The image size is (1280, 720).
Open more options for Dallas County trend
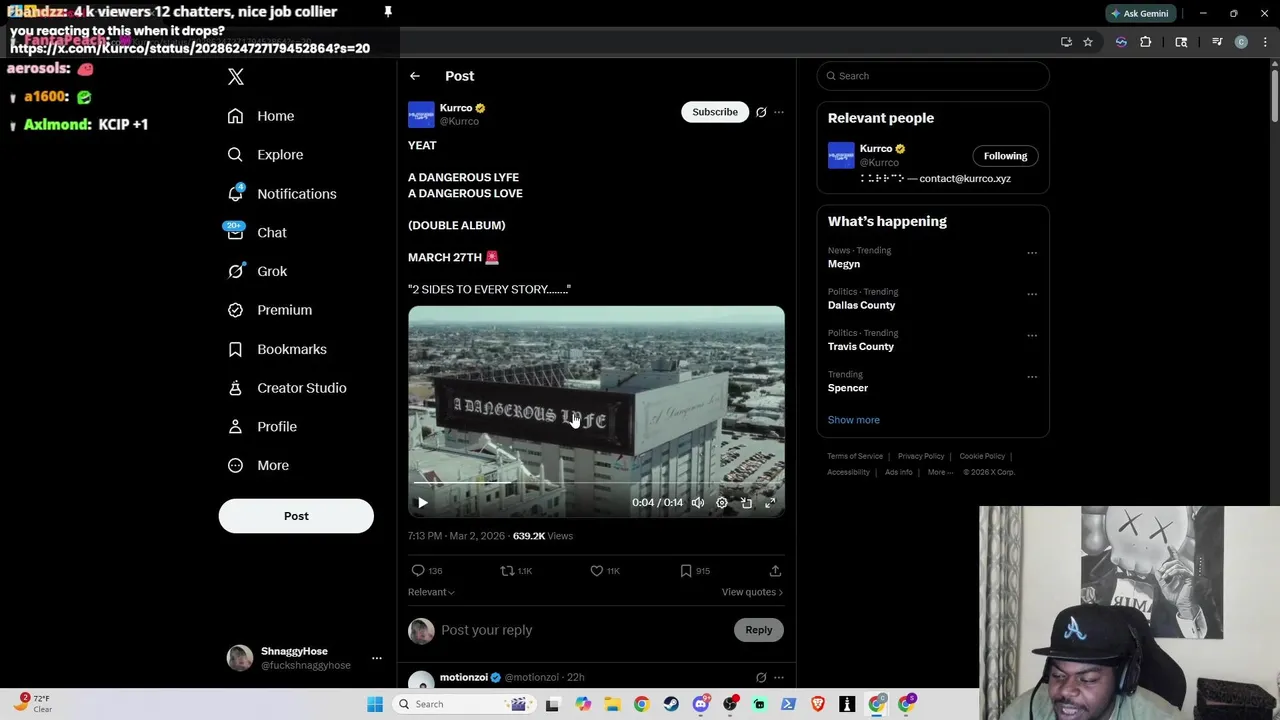(x=1032, y=294)
